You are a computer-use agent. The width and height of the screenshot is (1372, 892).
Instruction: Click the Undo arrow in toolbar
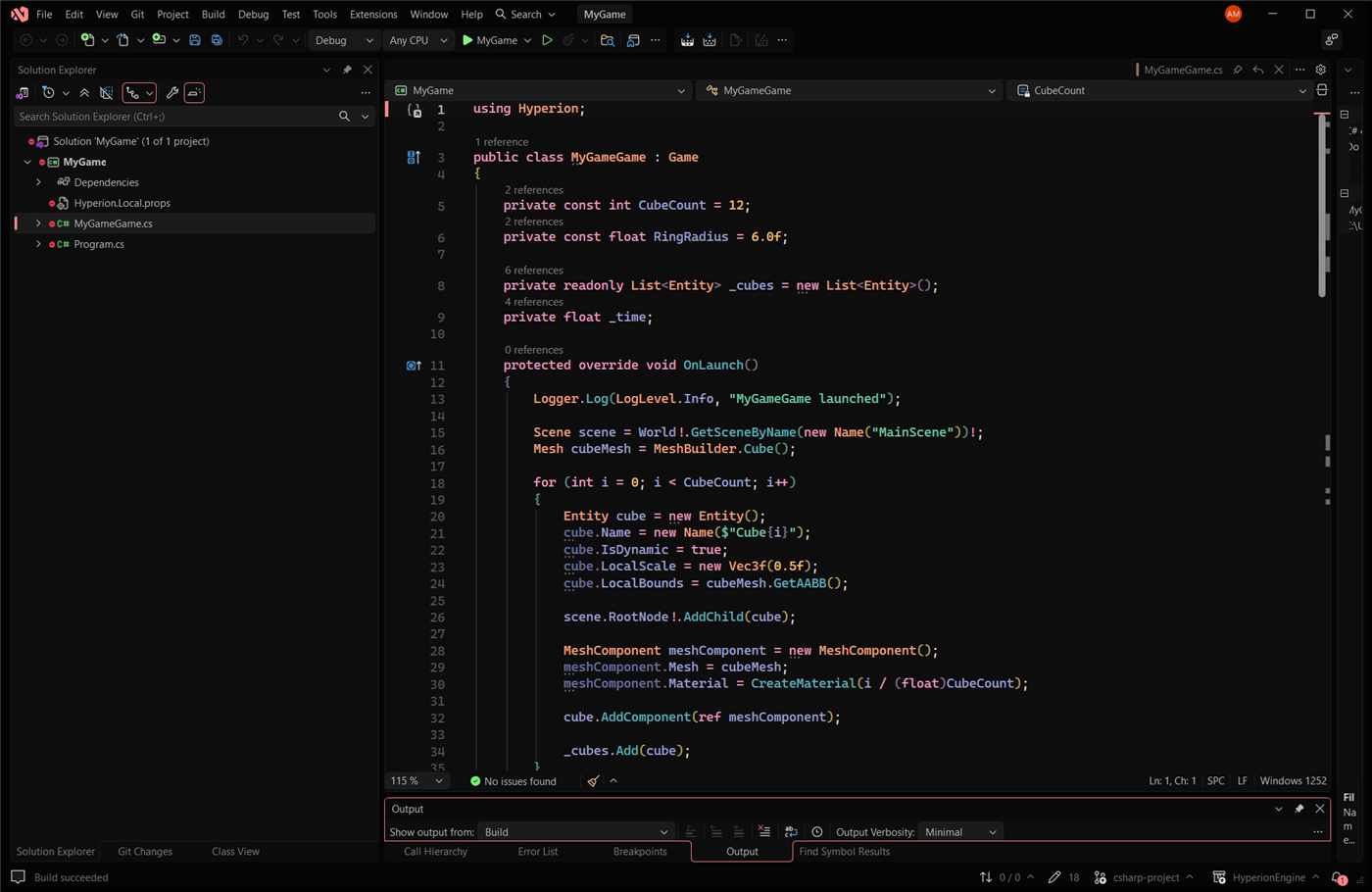[x=243, y=40]
